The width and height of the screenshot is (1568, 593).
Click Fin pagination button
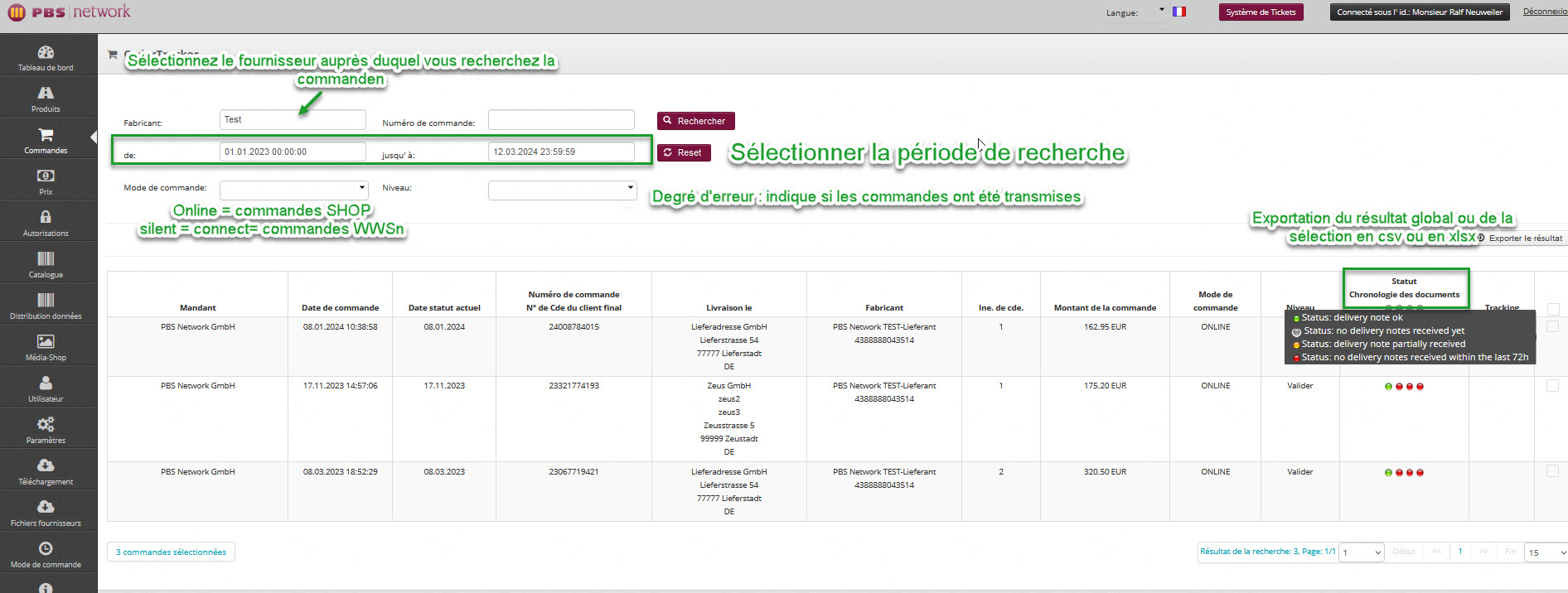(x=1510, y=552)
